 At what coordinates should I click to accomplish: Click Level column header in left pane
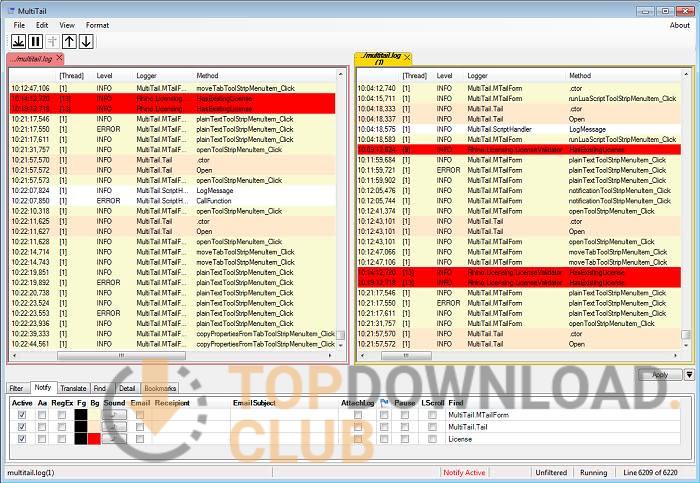pos(104,75)
